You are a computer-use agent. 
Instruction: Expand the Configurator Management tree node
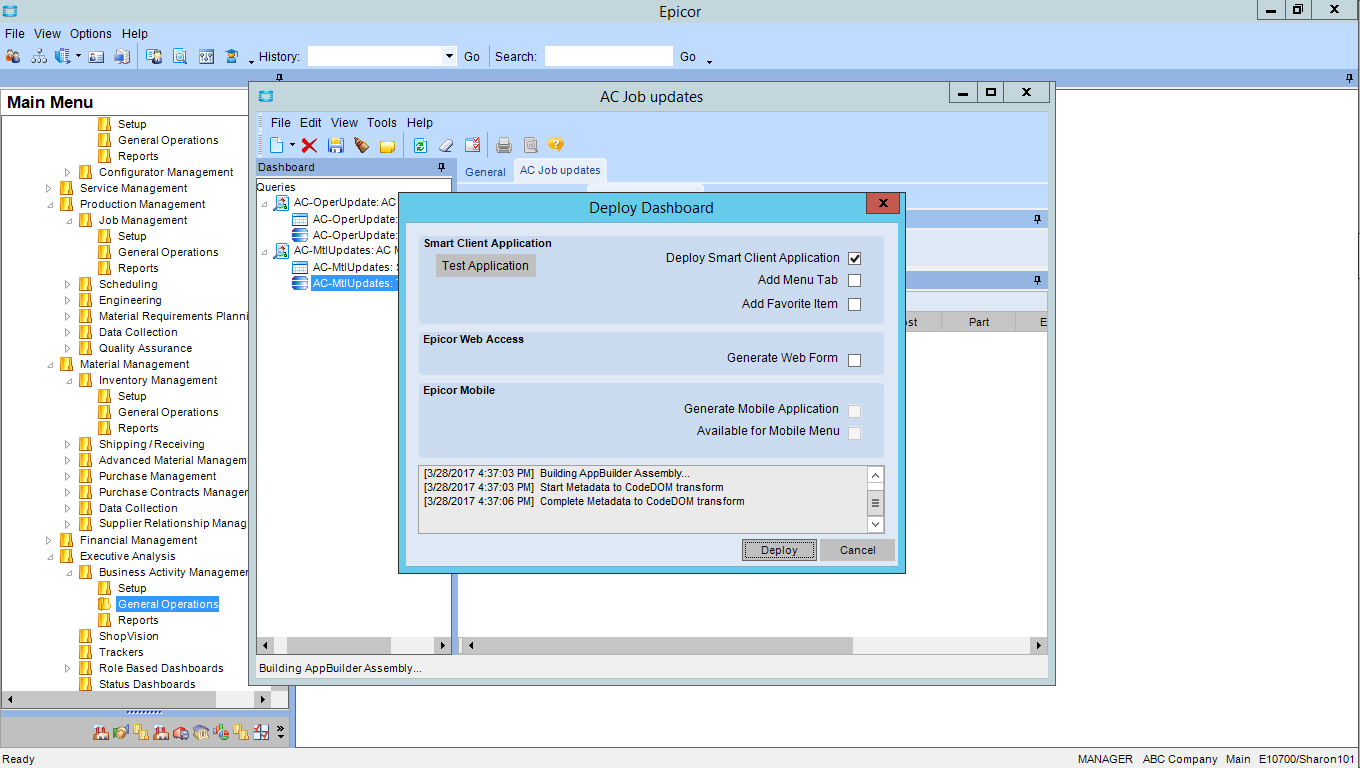click(x=68, y=172)
